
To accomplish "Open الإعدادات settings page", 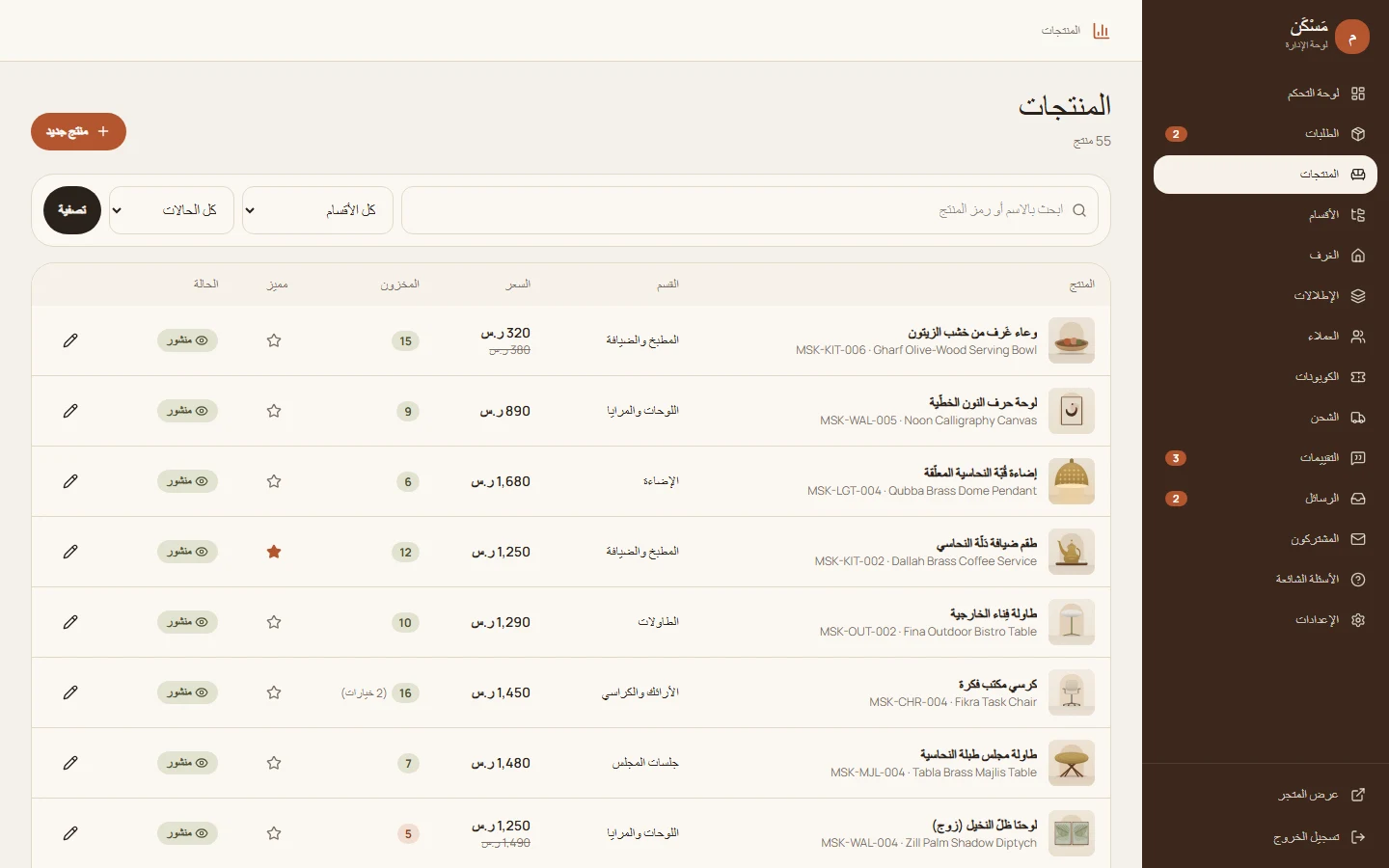I will (1266, 620).
